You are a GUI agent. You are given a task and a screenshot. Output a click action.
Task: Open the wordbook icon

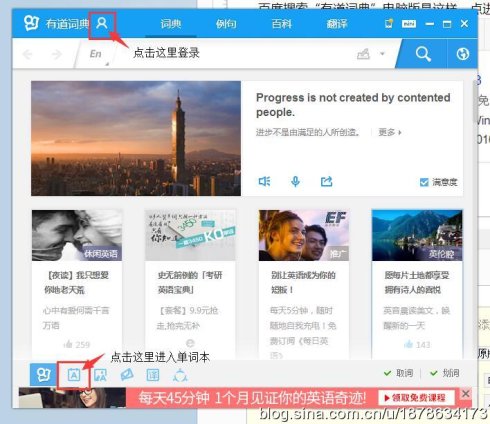point(74,375)
